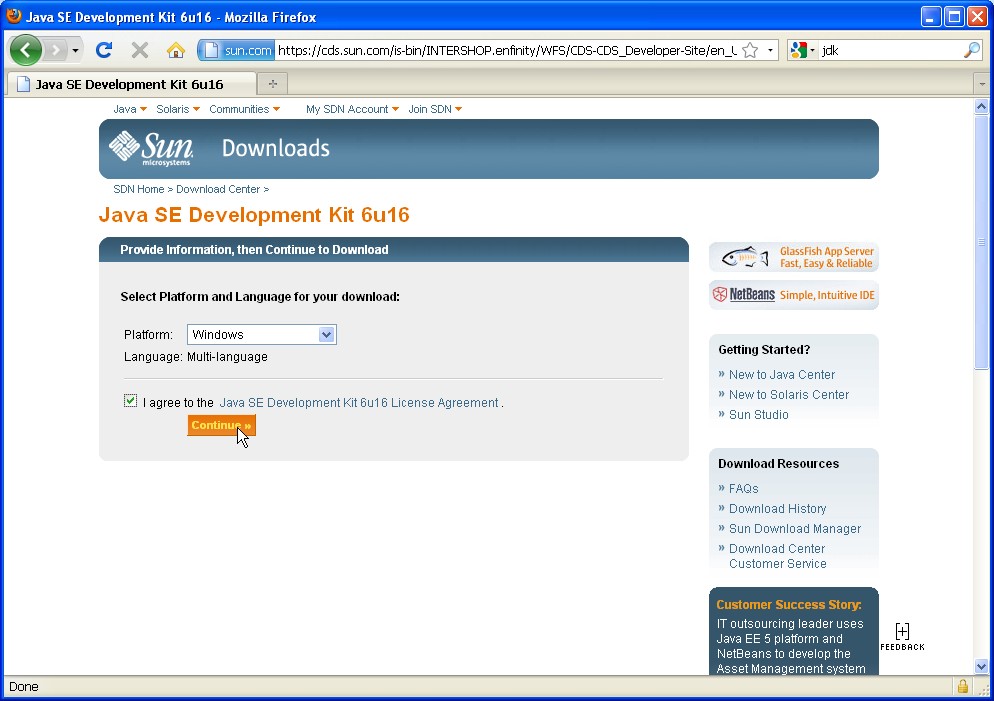Click the vertical scrollbar down arrow
Screen dimensions: 994x701
tap(981, 666)
